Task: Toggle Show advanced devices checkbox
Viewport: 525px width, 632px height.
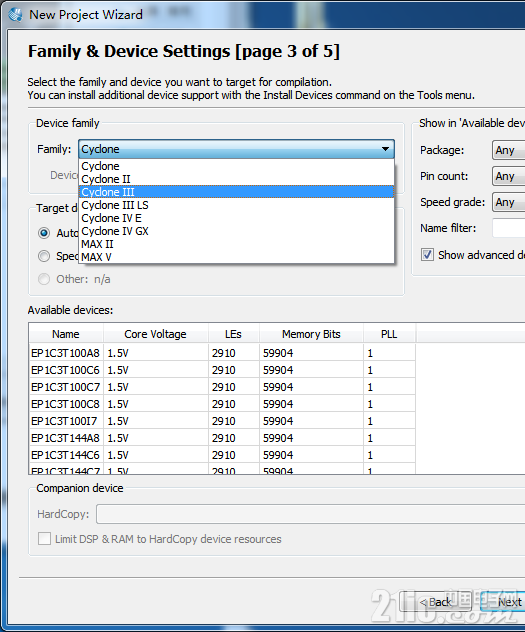Action: 427,255
